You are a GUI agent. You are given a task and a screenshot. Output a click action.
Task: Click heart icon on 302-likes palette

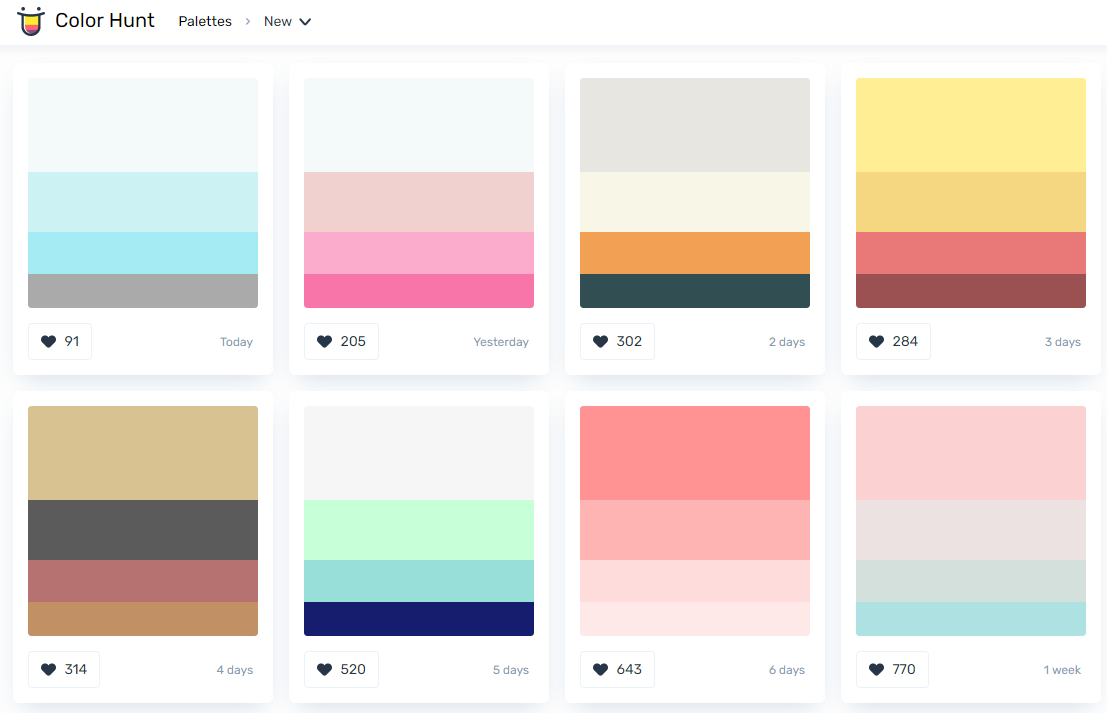(x=600, y=342)
